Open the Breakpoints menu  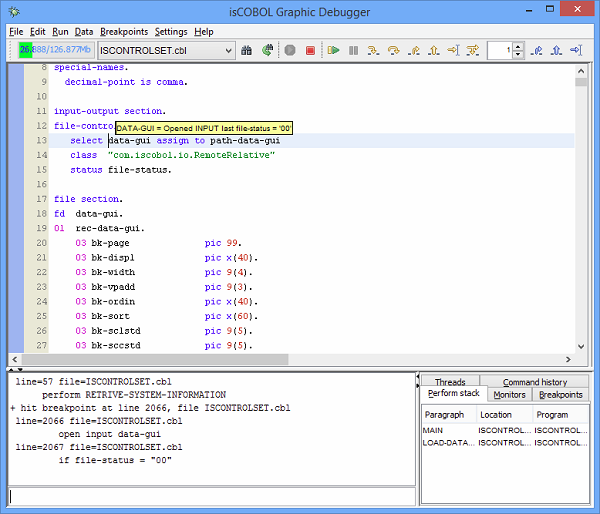pyautogui.click(x=125, y=32)
